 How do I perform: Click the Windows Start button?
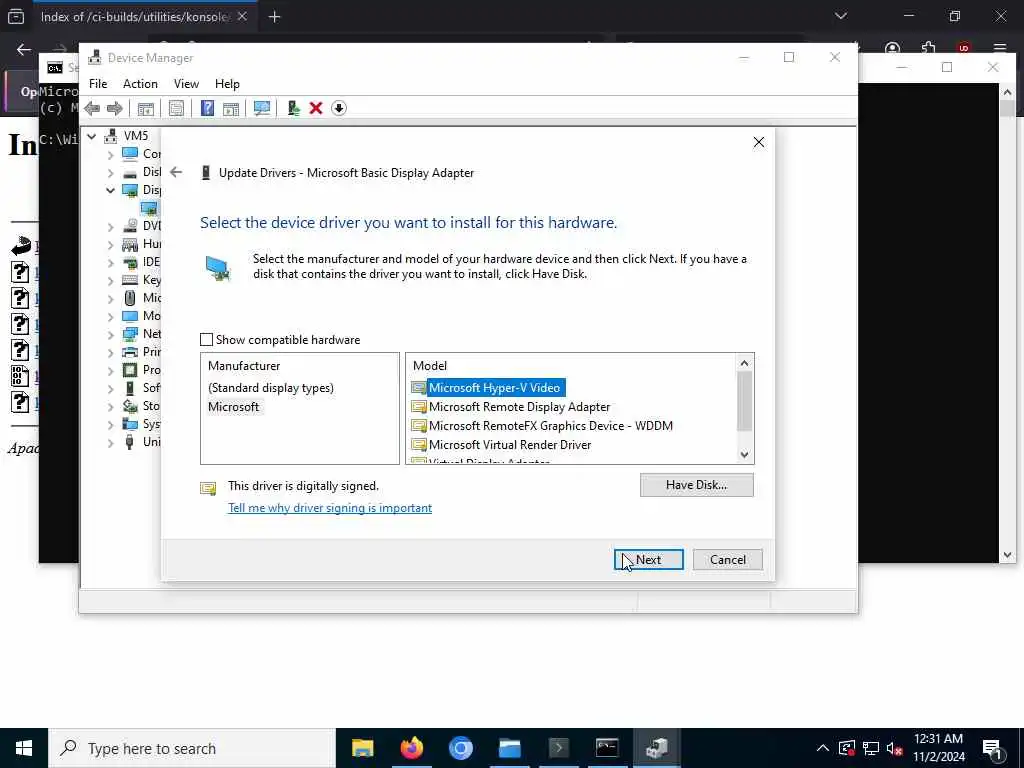24,748
